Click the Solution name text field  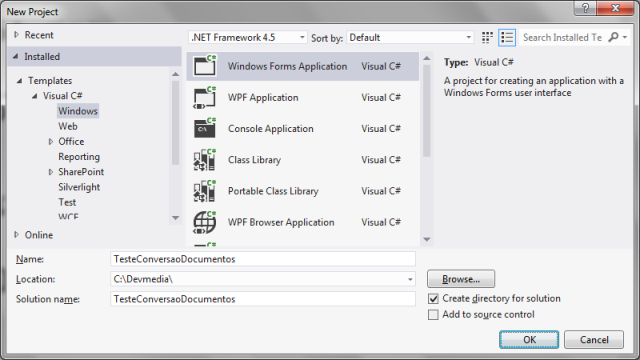coord(263,299)
